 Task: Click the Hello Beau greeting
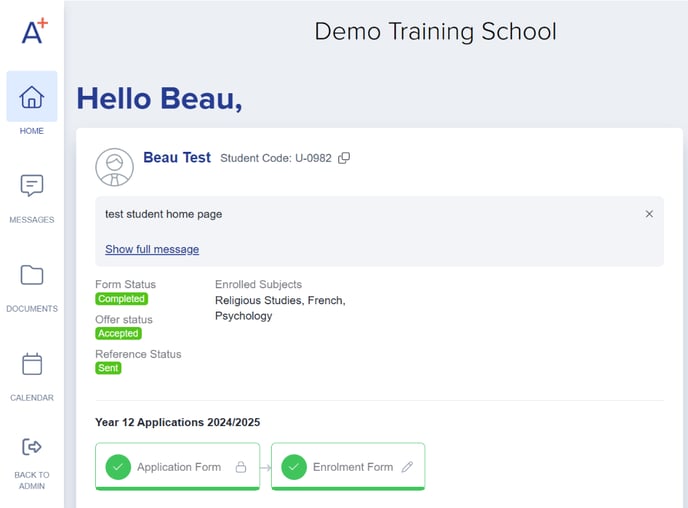click(159, 98)
